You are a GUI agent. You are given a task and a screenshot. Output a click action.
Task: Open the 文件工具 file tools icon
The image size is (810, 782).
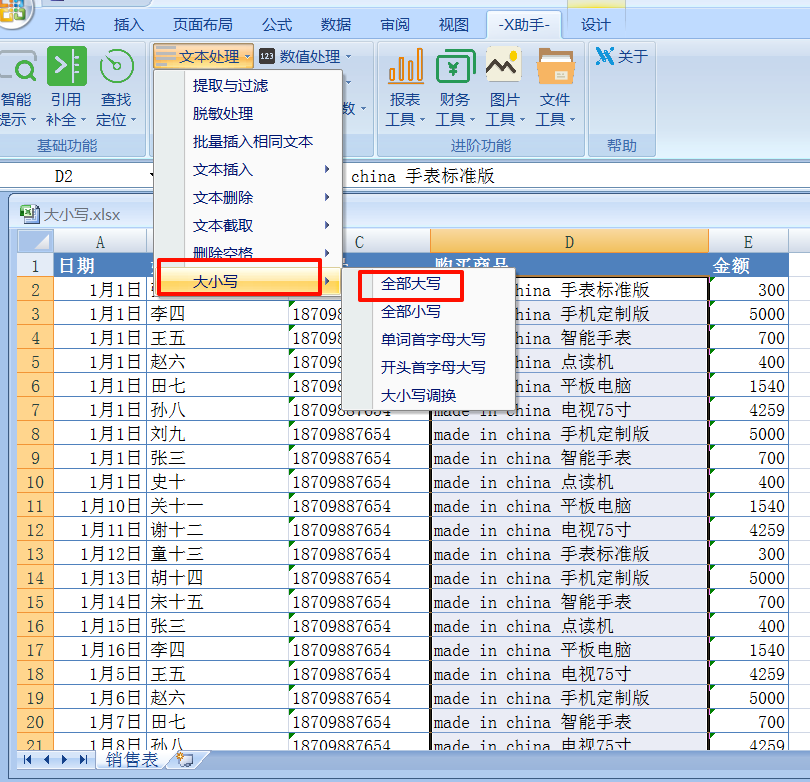(555, 87)
